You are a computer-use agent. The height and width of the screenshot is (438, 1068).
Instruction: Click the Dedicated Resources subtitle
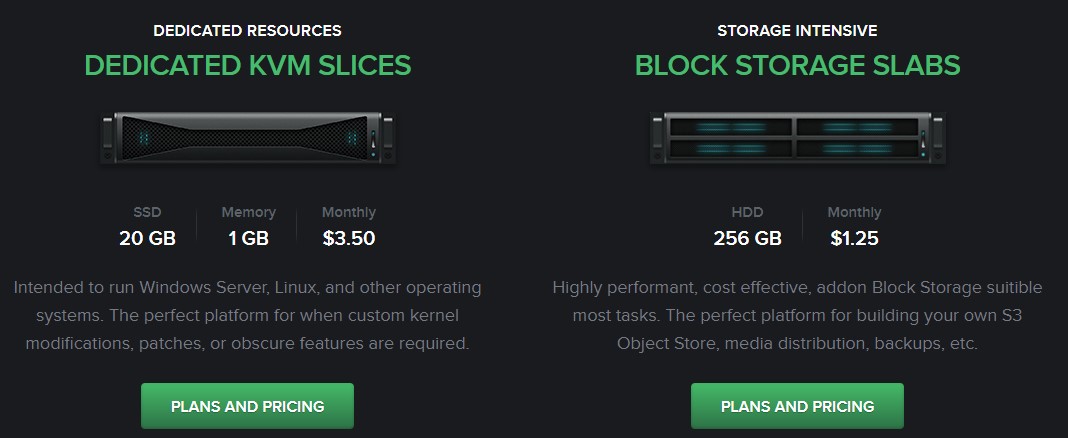247,31
